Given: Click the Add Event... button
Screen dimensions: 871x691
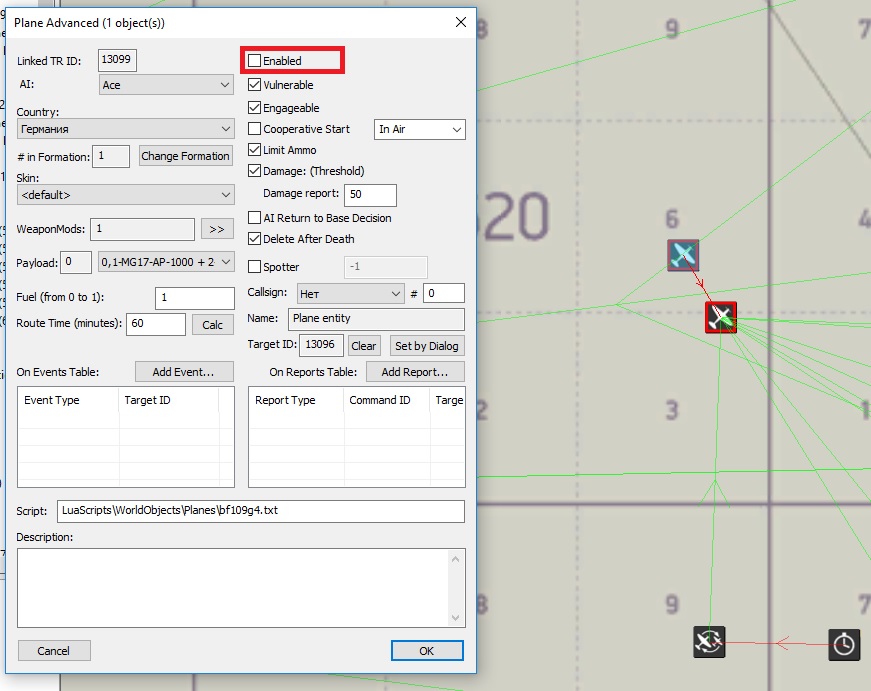Looking at the screenshot, I should click(184, 372).
